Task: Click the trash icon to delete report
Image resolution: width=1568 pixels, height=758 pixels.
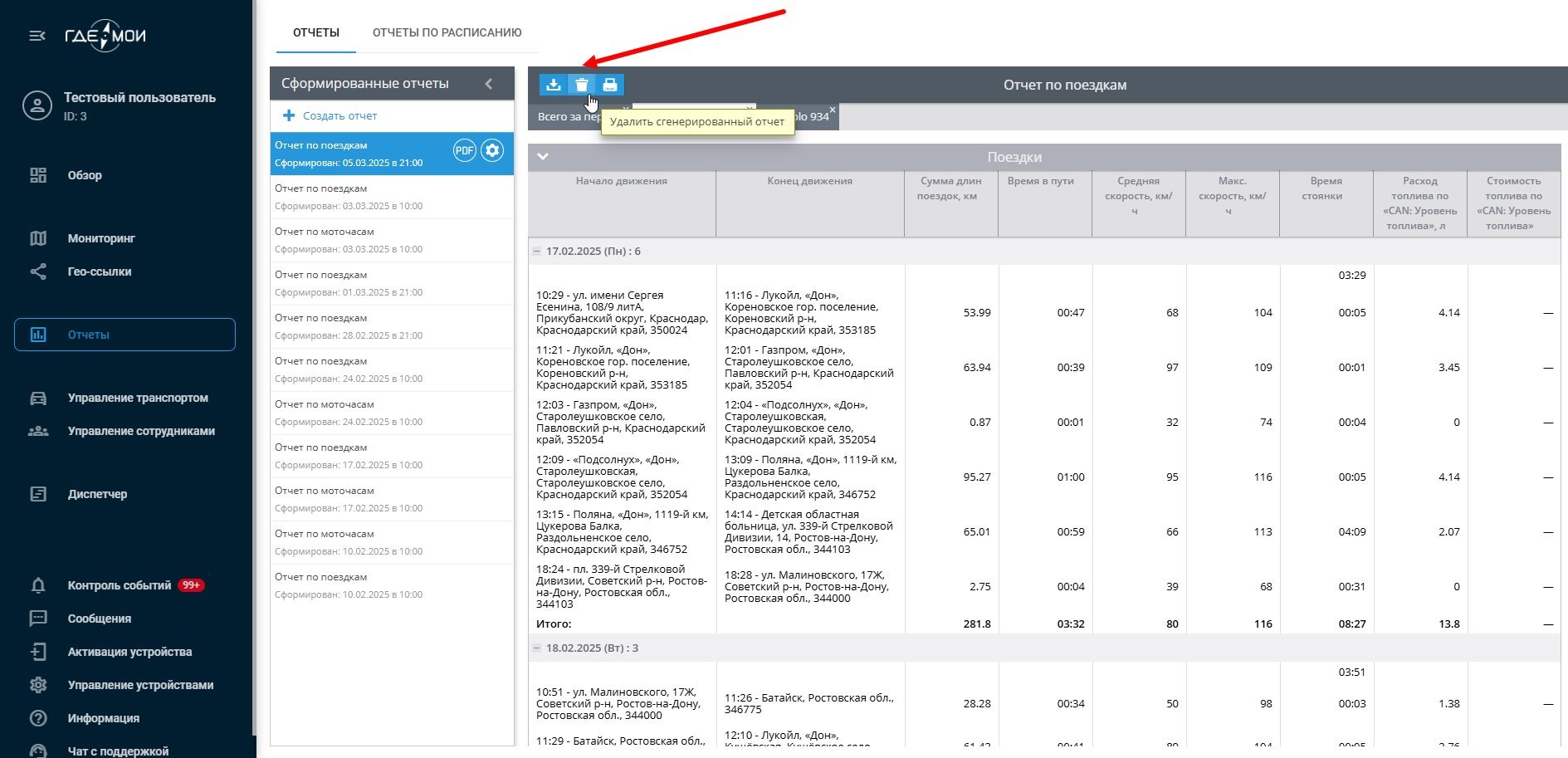Action: coord(582,85)
